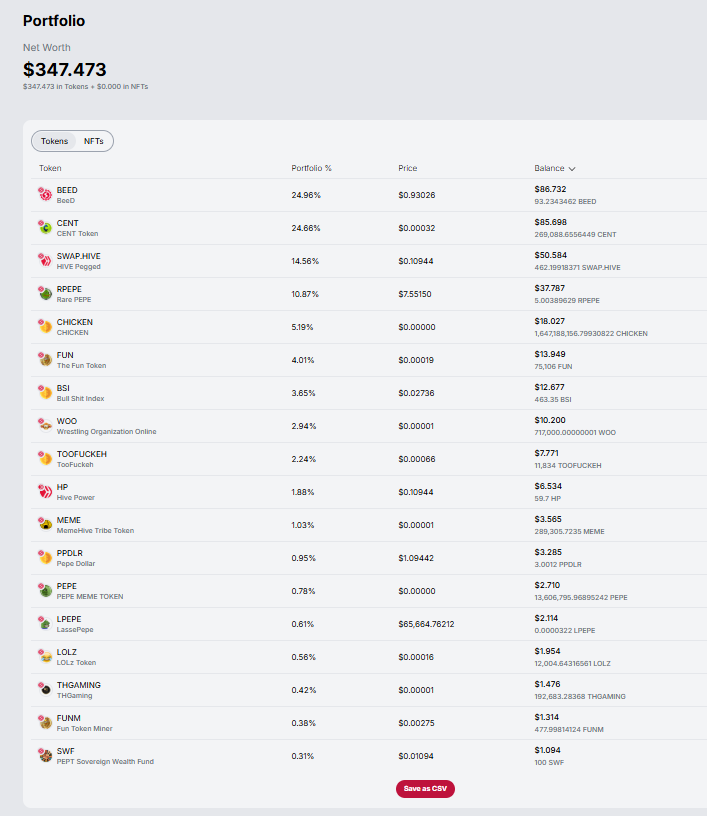Image resolution: width=707 pixels, height=816 pixels.
Task: Click the SWAP.HIVE token icon
Action: (45, 261)
